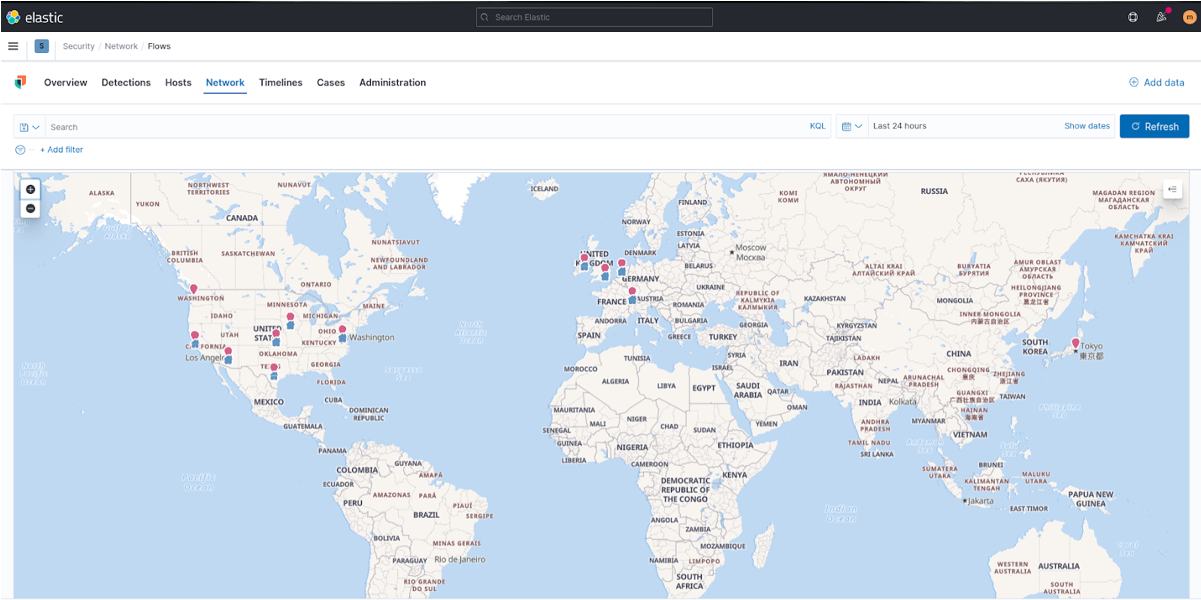1201x600 pixels.
Task: Open the map legend control on the map's right edge
Action: (x=1172, y=188)
